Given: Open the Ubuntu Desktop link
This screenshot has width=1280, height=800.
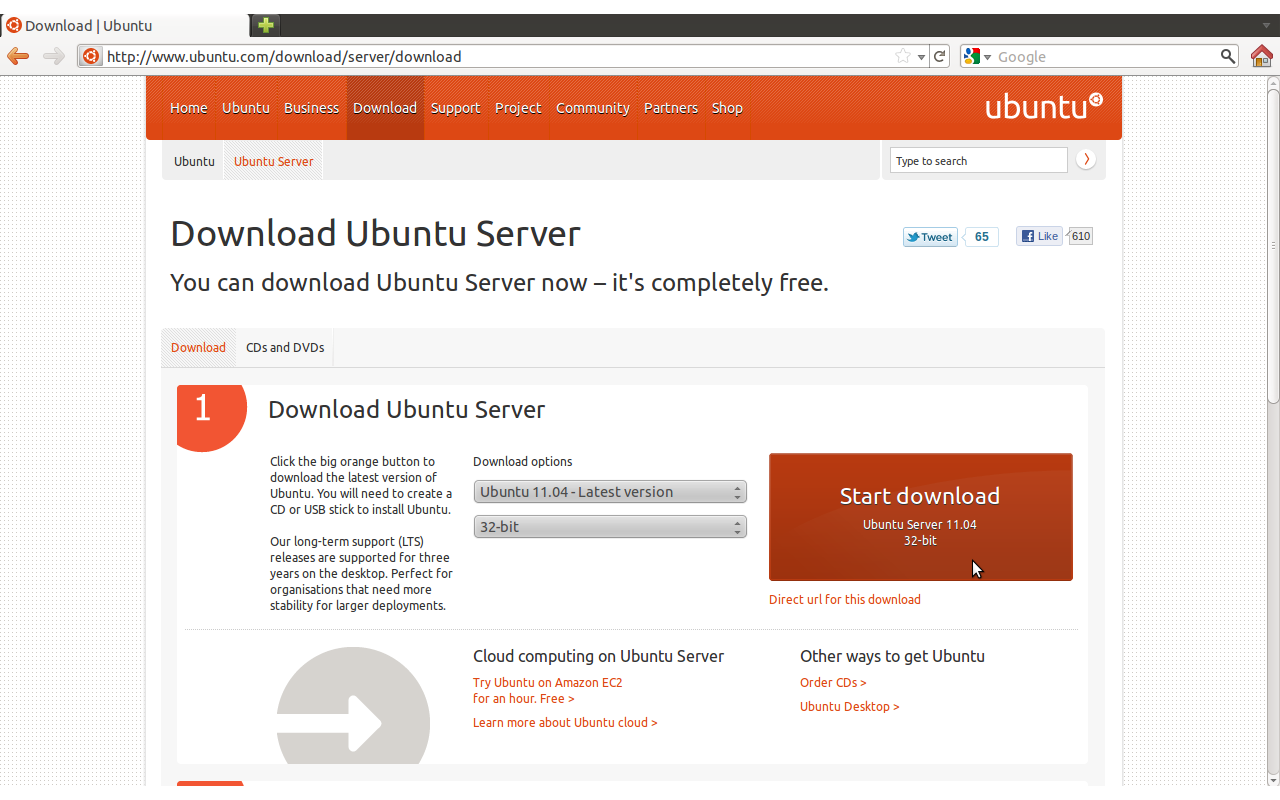Looking at the screenshot, I should pos(850,706).
